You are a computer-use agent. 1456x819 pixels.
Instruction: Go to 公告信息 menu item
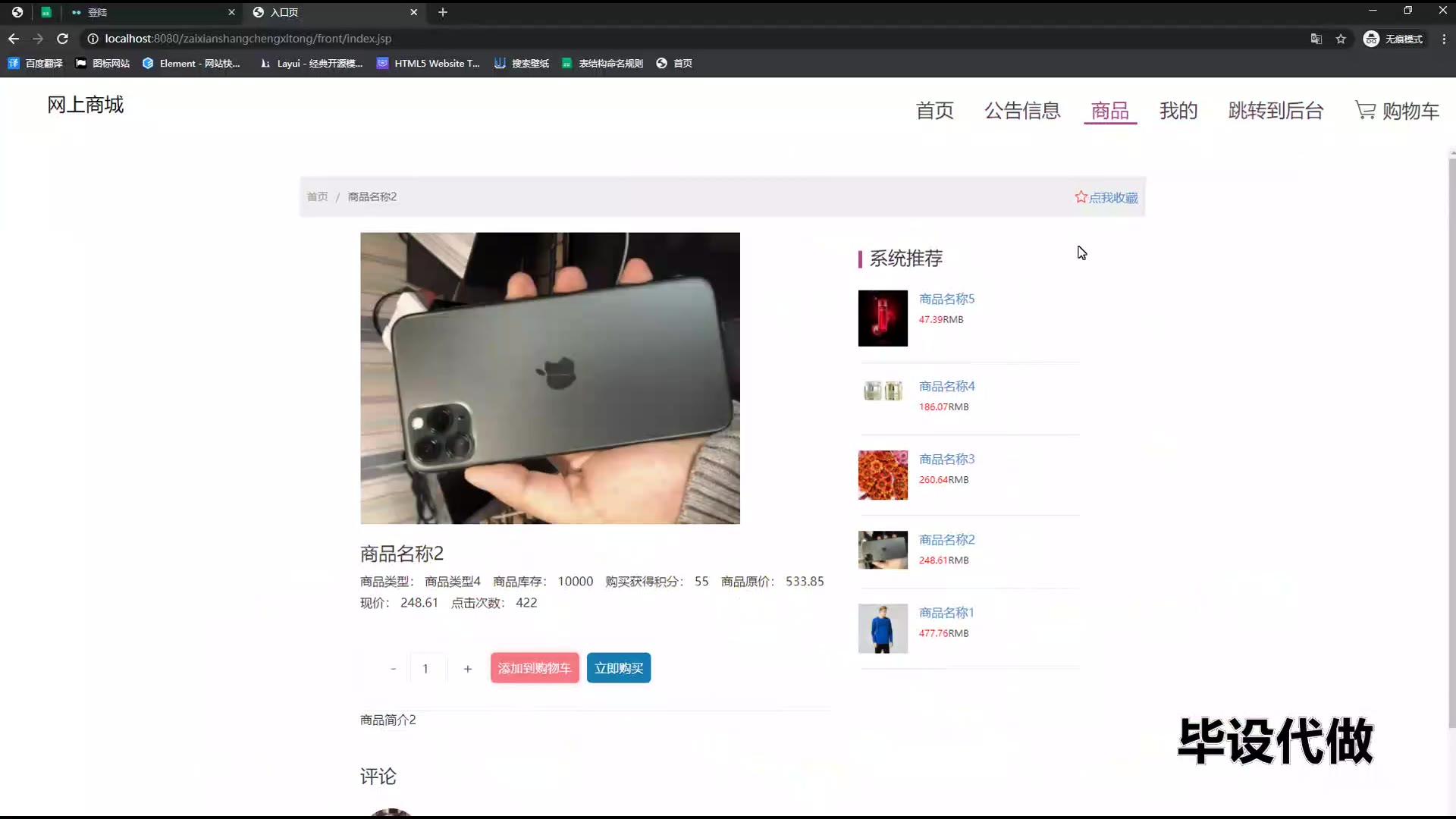pyautogui.click(x=1022, y=111)
